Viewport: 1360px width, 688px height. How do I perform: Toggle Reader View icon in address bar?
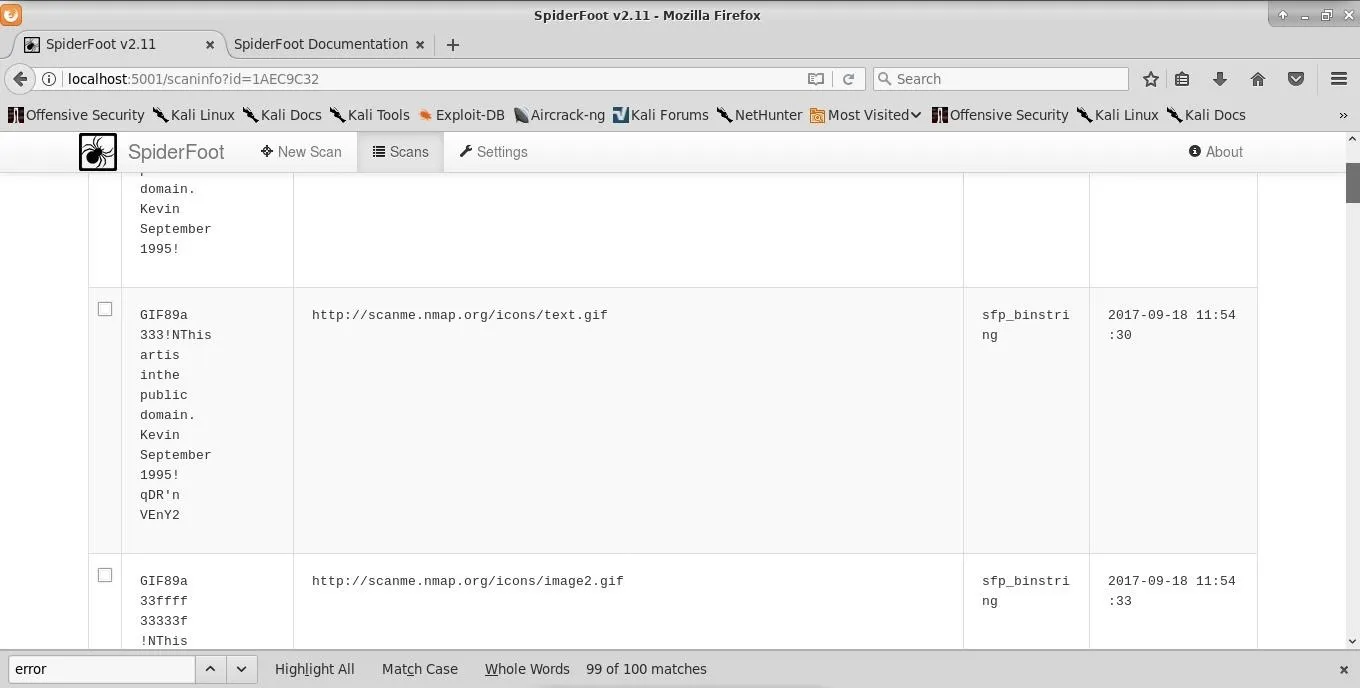pos(816,79)
